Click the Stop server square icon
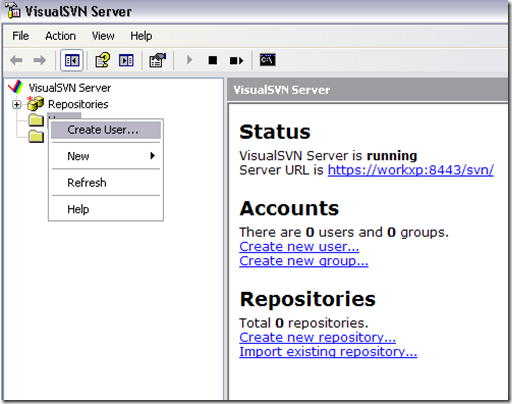The width and height of the screenshot is (512, 404). pyautogui.click(x=213, y=60)
